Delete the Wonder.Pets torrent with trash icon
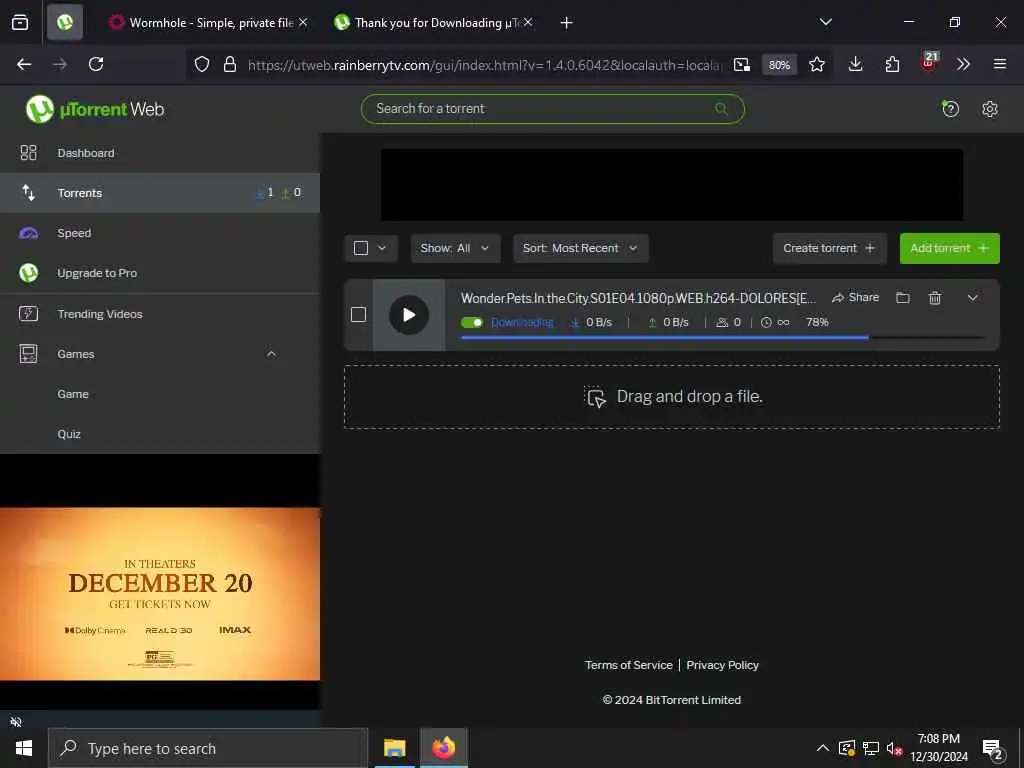Viewport: 1024px width, 768px height. 935,298
